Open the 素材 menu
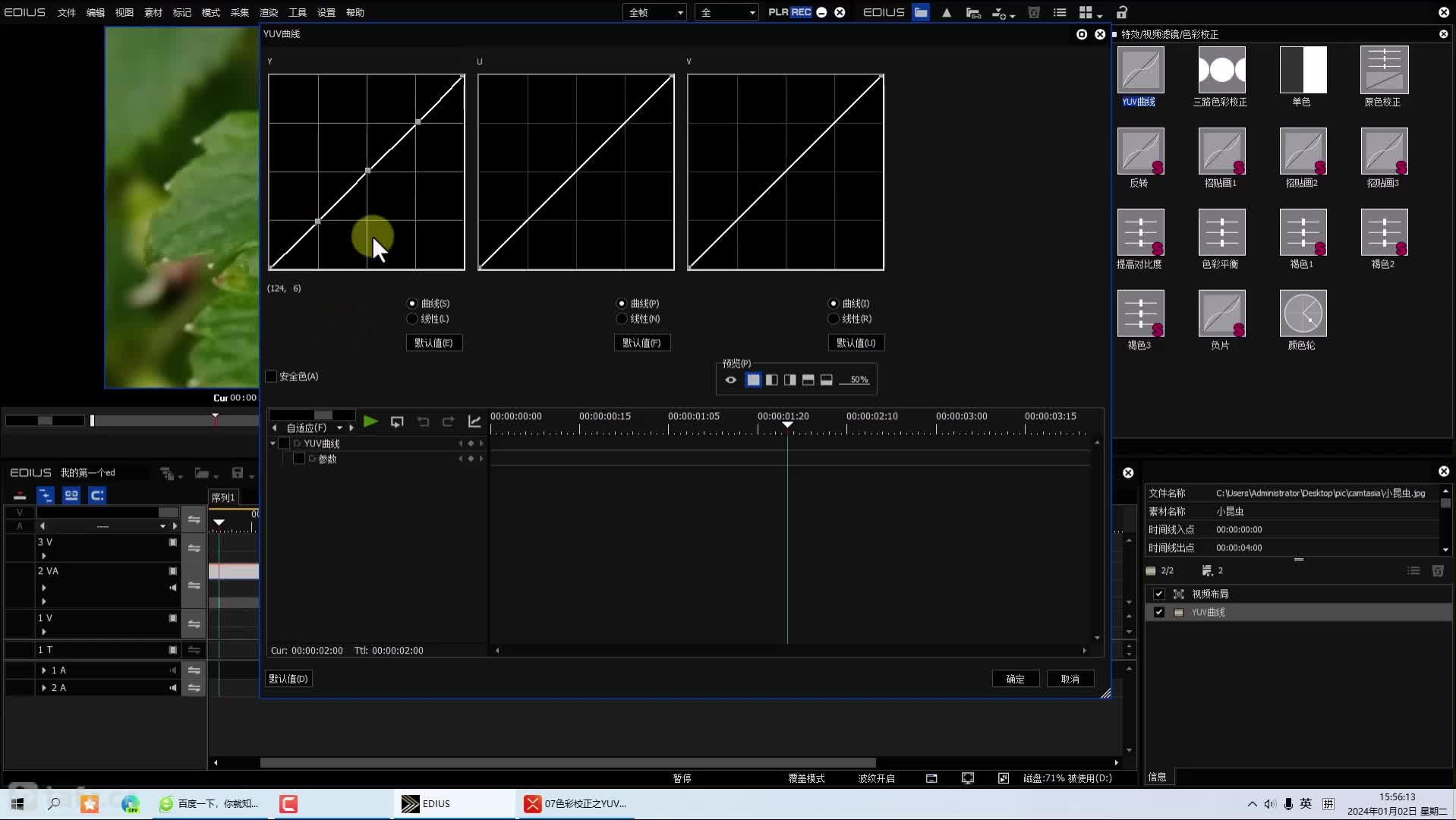This screenshot has height=820, width=1456. point(153,12)
